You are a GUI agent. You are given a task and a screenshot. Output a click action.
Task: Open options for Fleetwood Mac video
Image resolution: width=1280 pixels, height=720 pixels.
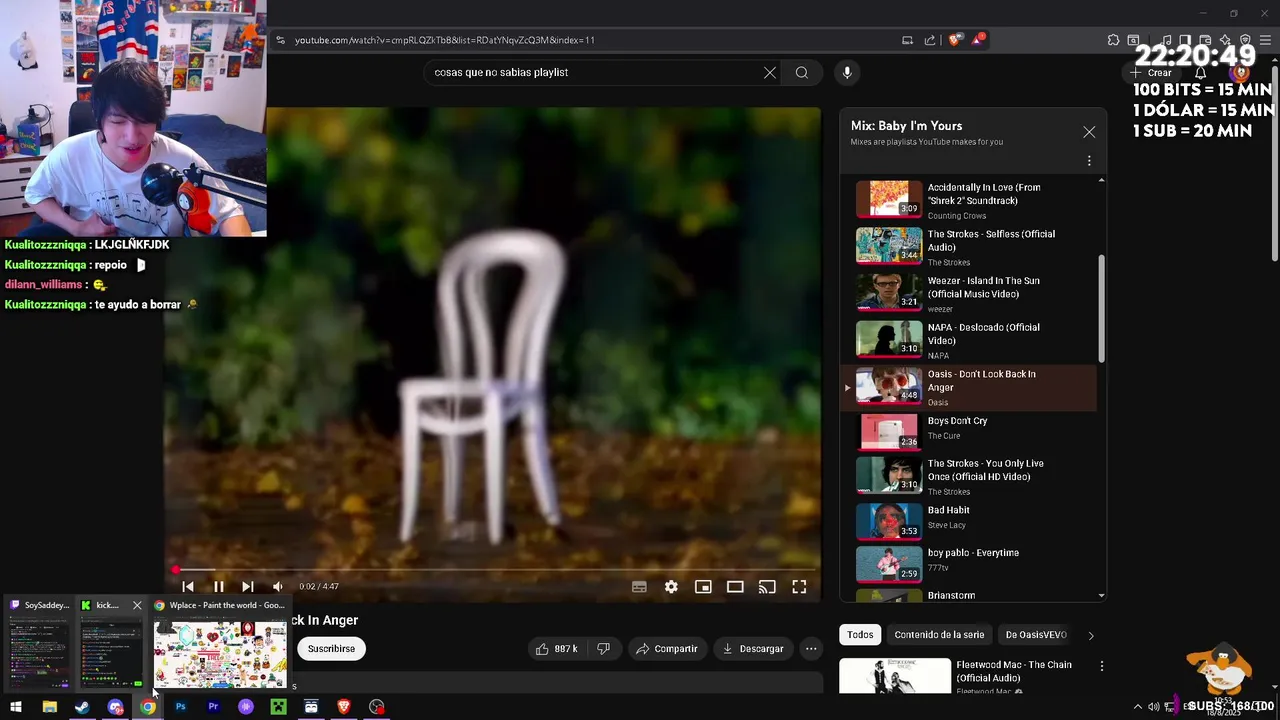(1102, 666)
